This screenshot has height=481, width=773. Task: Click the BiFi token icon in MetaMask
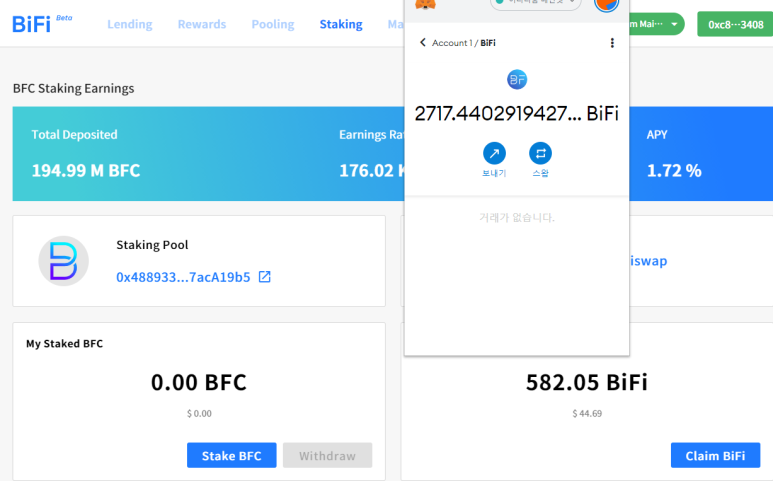coord(517,79)
